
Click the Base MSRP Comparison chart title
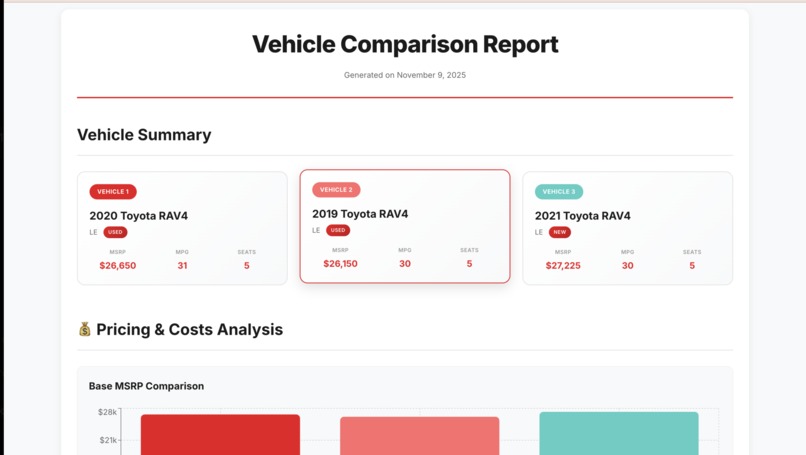click(x=146, y=386)
